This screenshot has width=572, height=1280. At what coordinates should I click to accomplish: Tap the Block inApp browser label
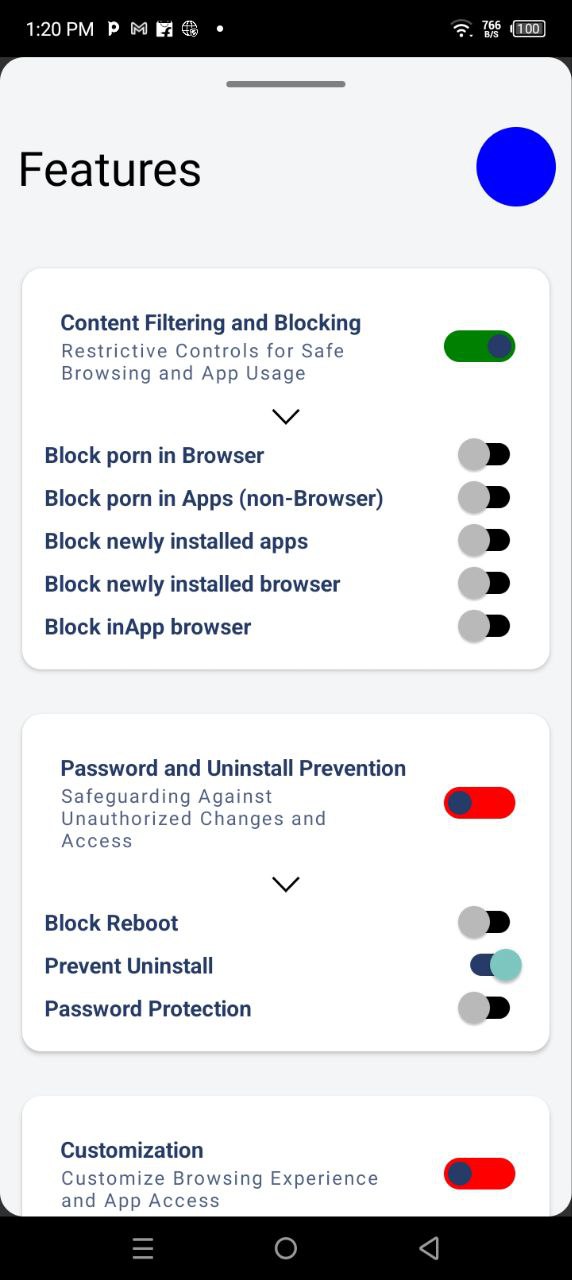click(x=148, y=627)
